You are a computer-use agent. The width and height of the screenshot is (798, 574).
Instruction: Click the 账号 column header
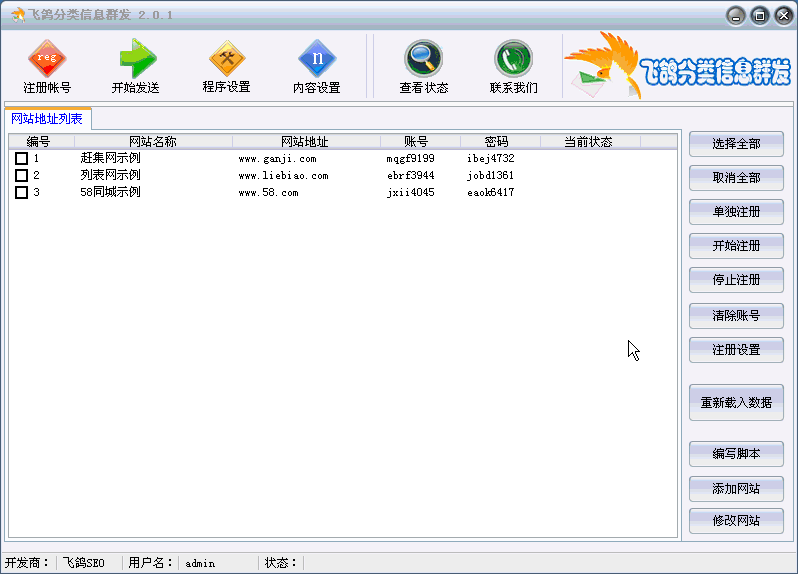tap(420, 141)
